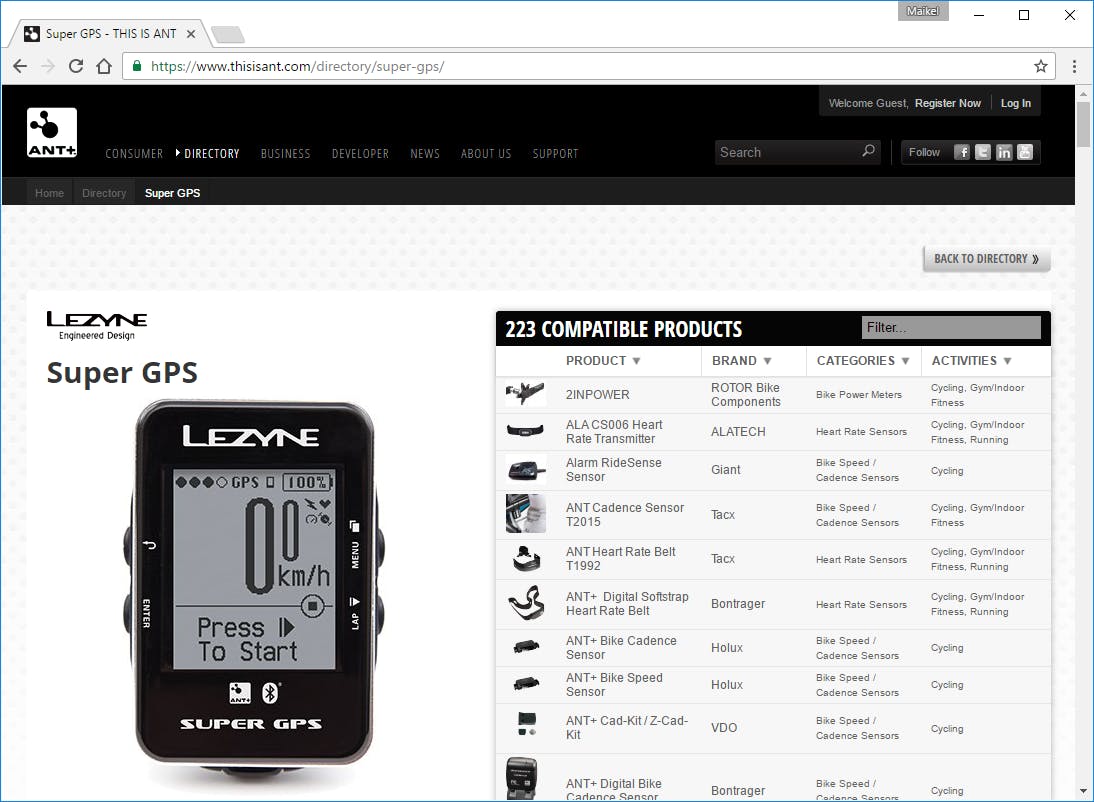1094x802 pixels.
Task: Click the ALATECH brand cell
Action: pos(738,431)
